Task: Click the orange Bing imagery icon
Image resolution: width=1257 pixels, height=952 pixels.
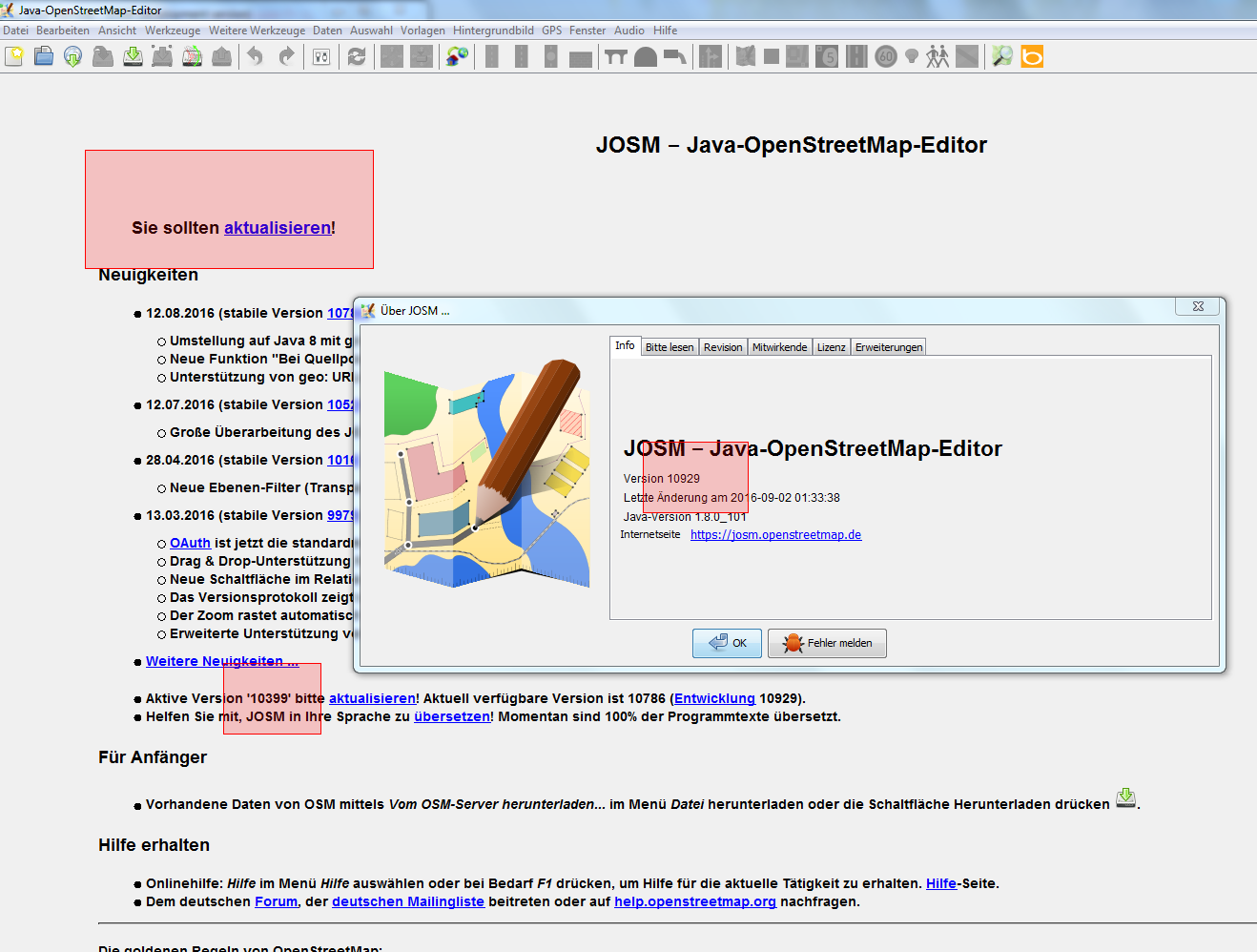Action: tap(1032, 57)
